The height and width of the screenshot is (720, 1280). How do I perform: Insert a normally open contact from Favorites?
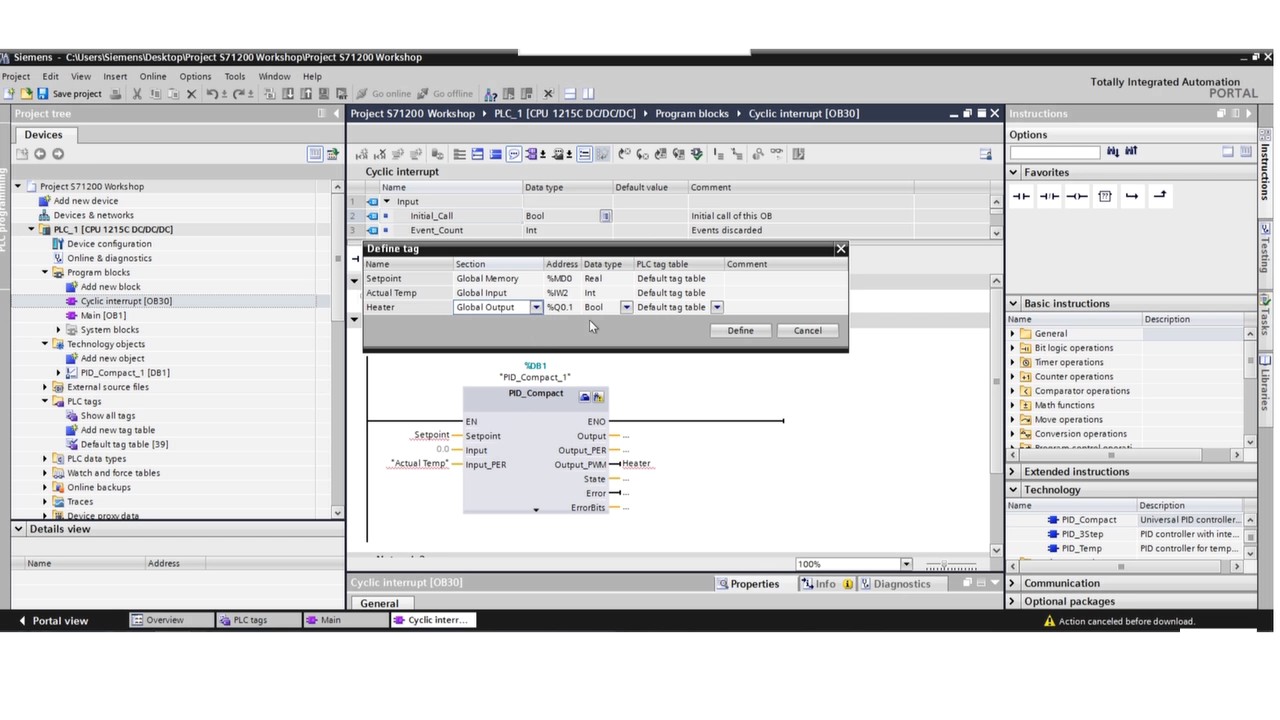pos(1021,196)
